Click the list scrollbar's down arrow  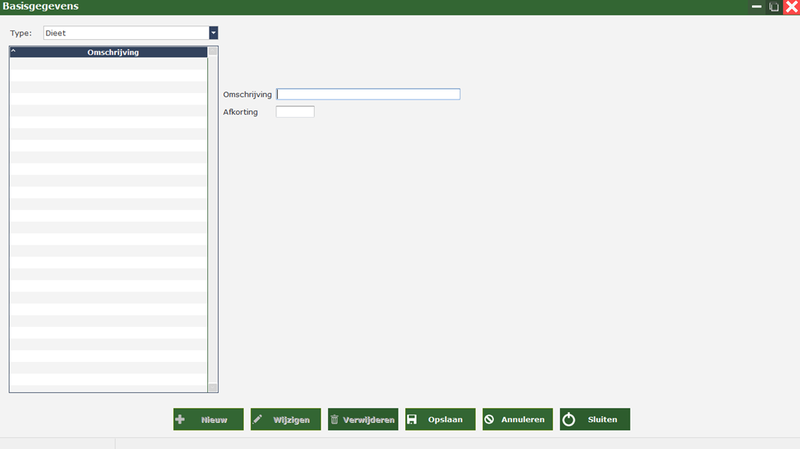[213, 387]
